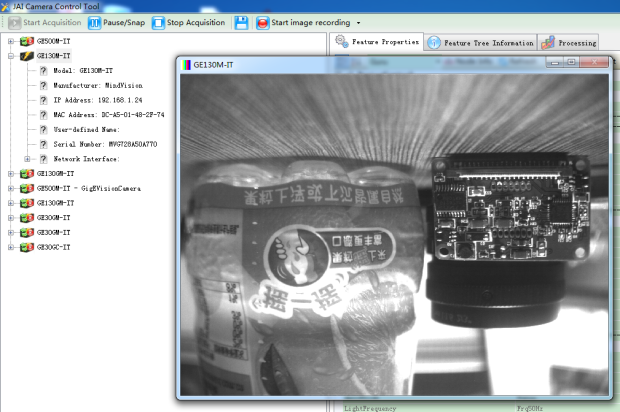Pause or snap the live image

pos(117,23)
